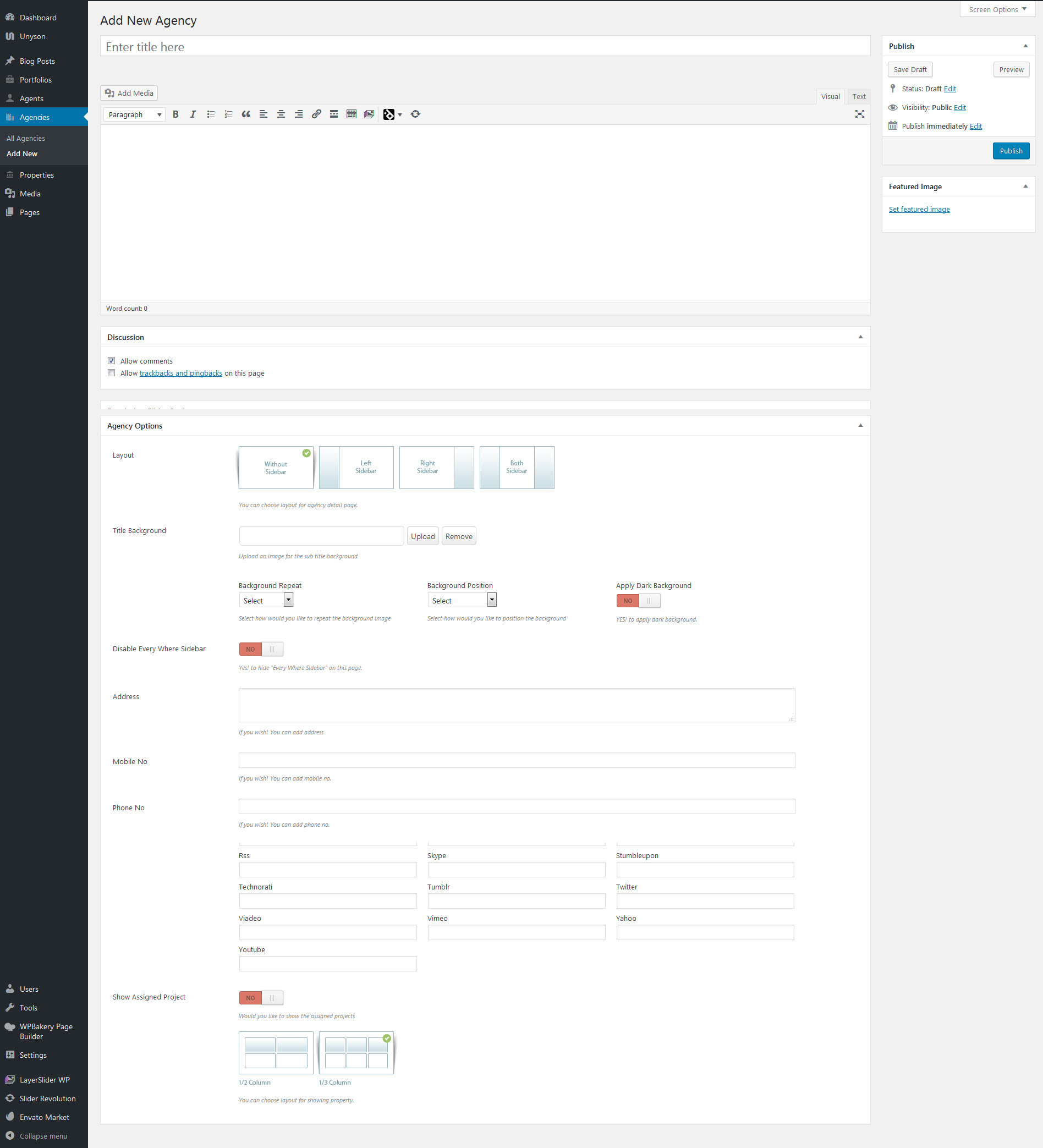Apply numbered list formatting

point(228,114)
